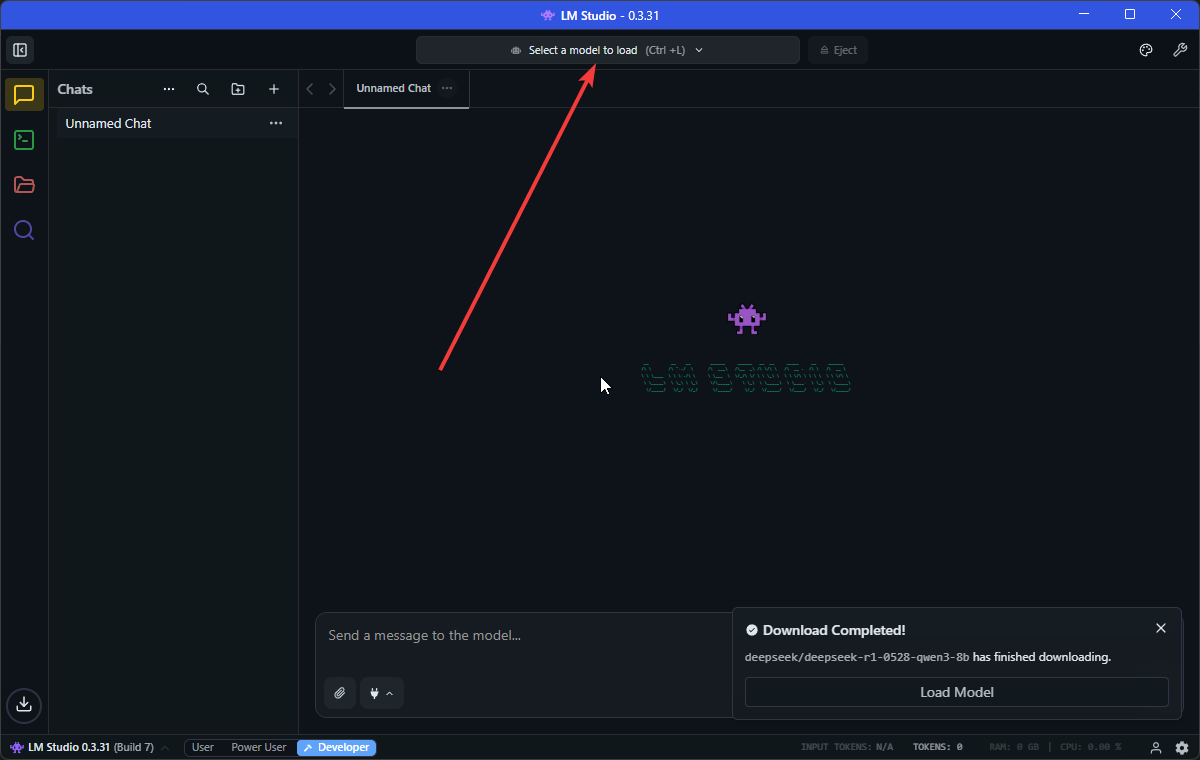Open the Chat view from the sidebar

pos(24,95)
